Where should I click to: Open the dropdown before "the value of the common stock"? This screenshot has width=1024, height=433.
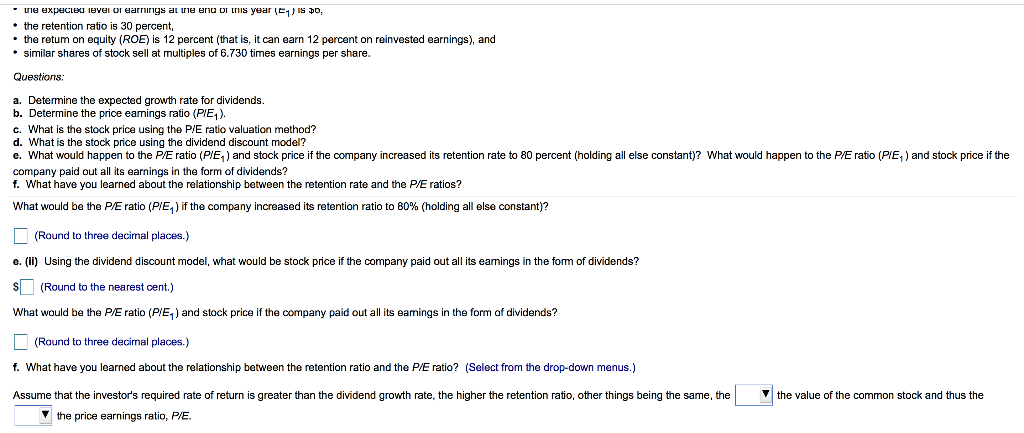point(753,395)
